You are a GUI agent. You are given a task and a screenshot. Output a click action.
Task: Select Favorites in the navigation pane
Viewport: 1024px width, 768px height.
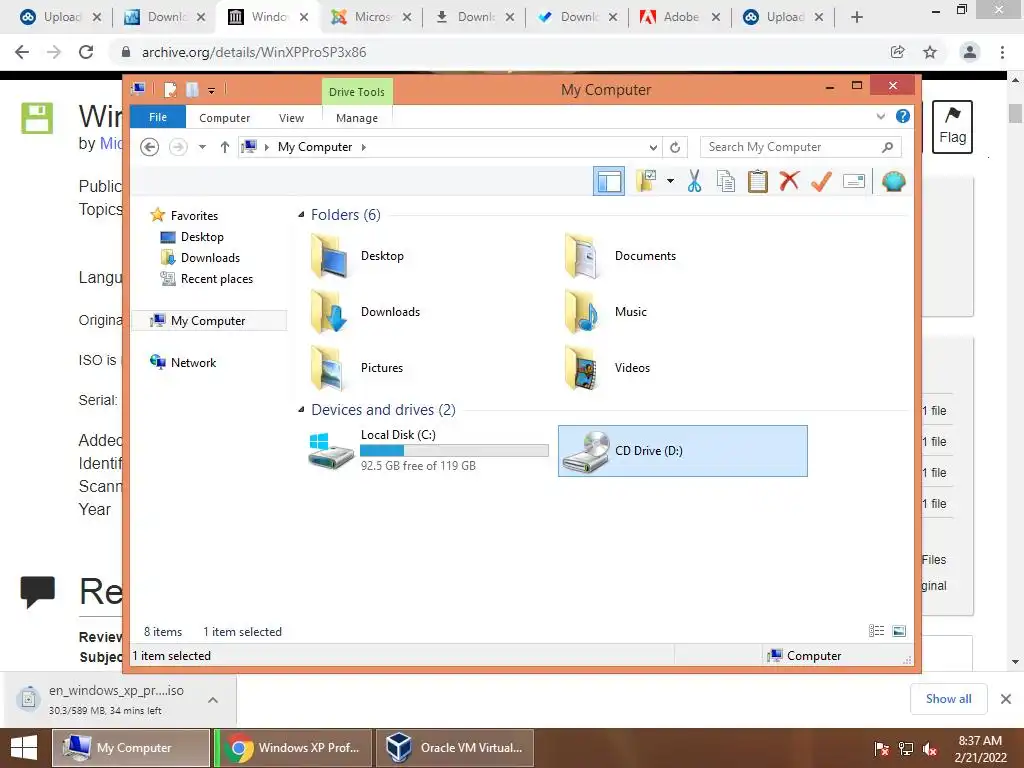[194, 215]
